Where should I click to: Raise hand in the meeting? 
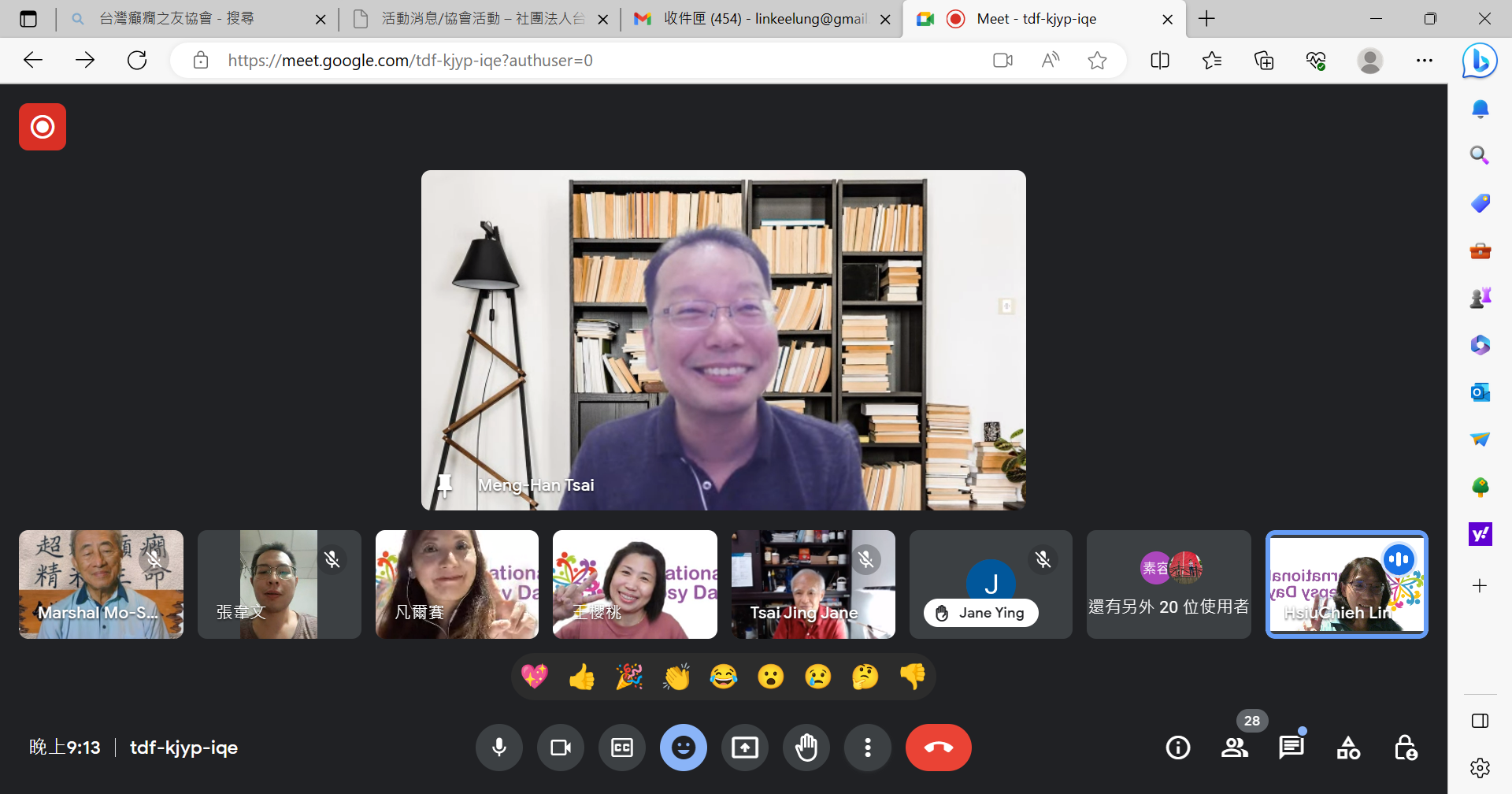[806, 748]
